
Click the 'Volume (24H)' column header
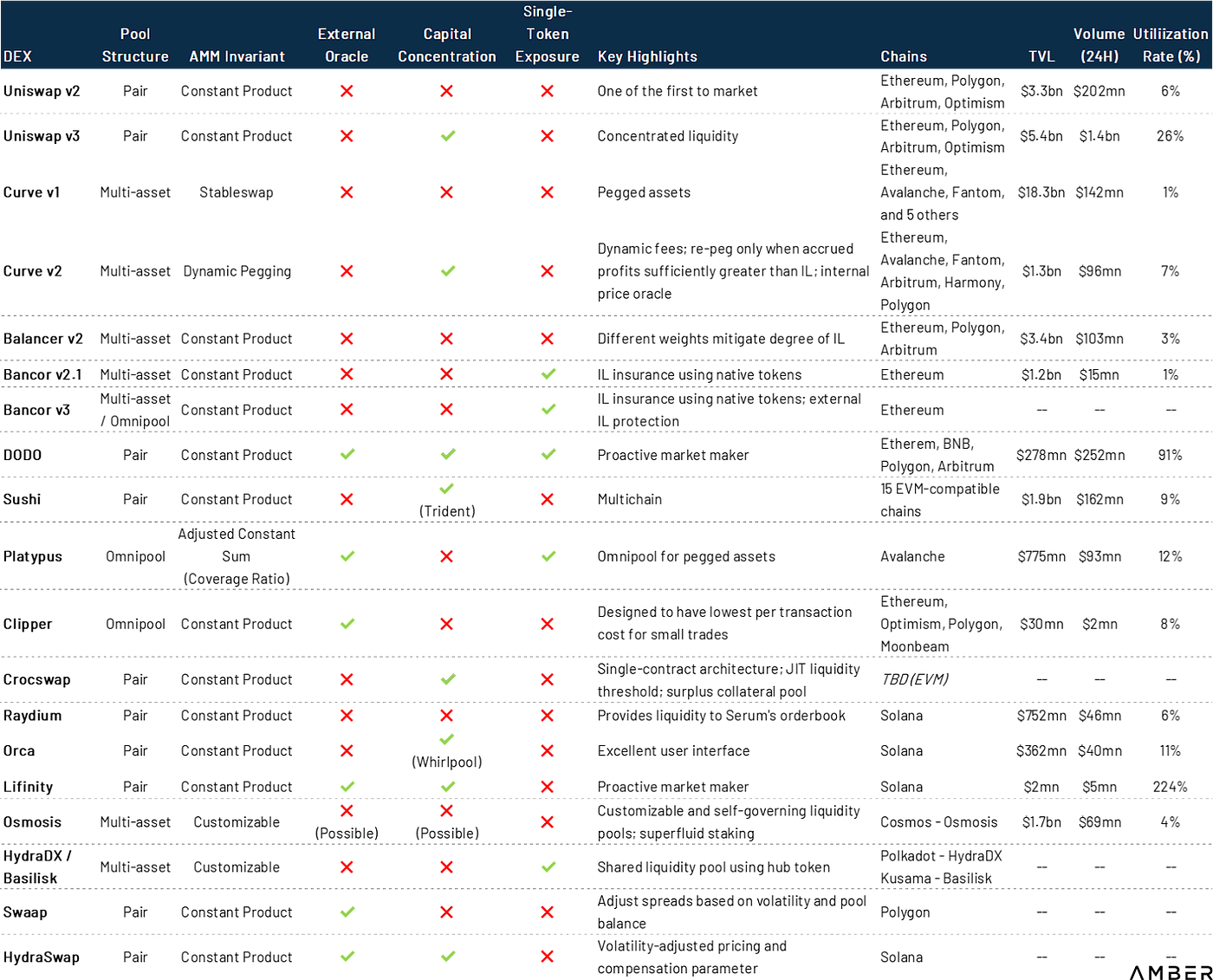1099,45
